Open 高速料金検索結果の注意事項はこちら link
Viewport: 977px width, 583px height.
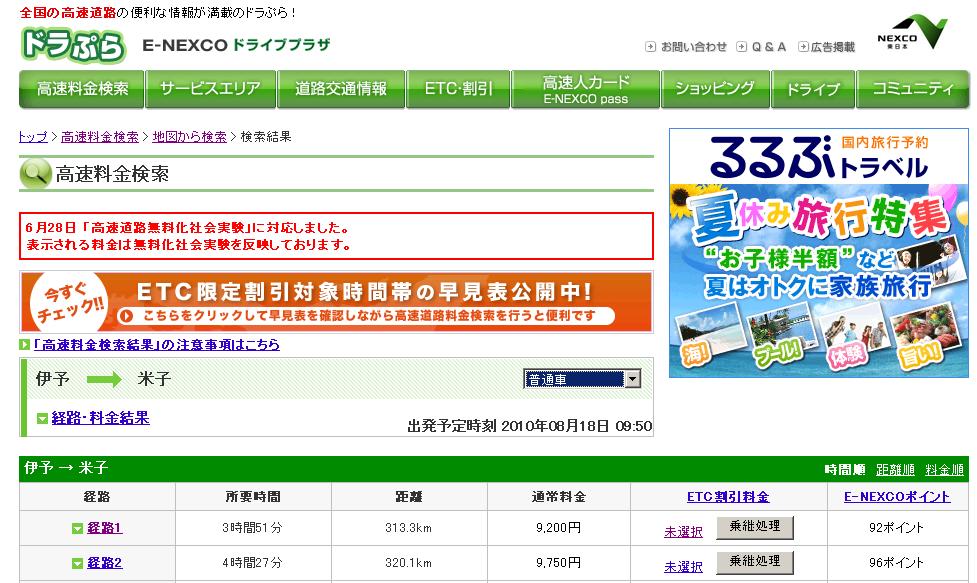coord(156,344)
